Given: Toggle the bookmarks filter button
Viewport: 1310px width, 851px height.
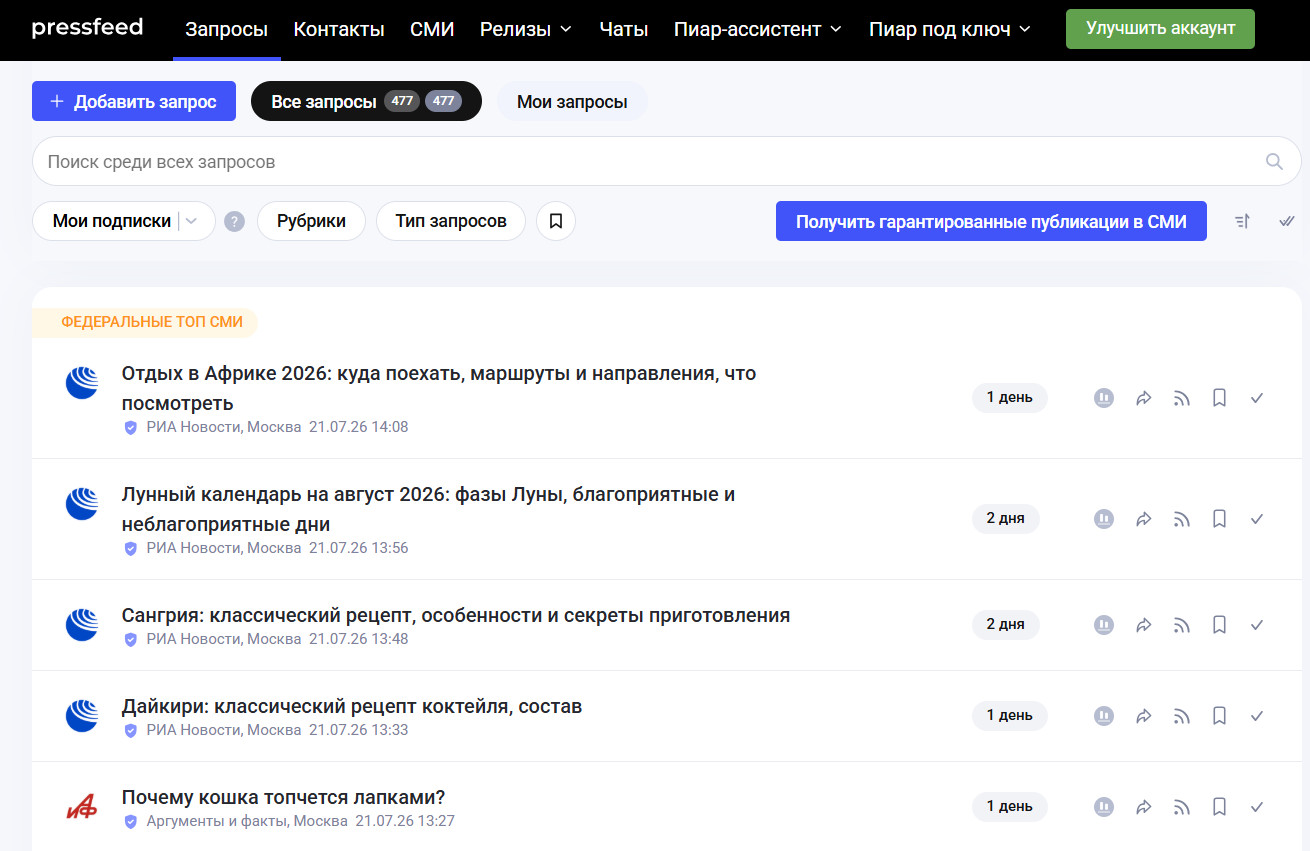Looking at the screenshot, I should (x=556, y=221).
